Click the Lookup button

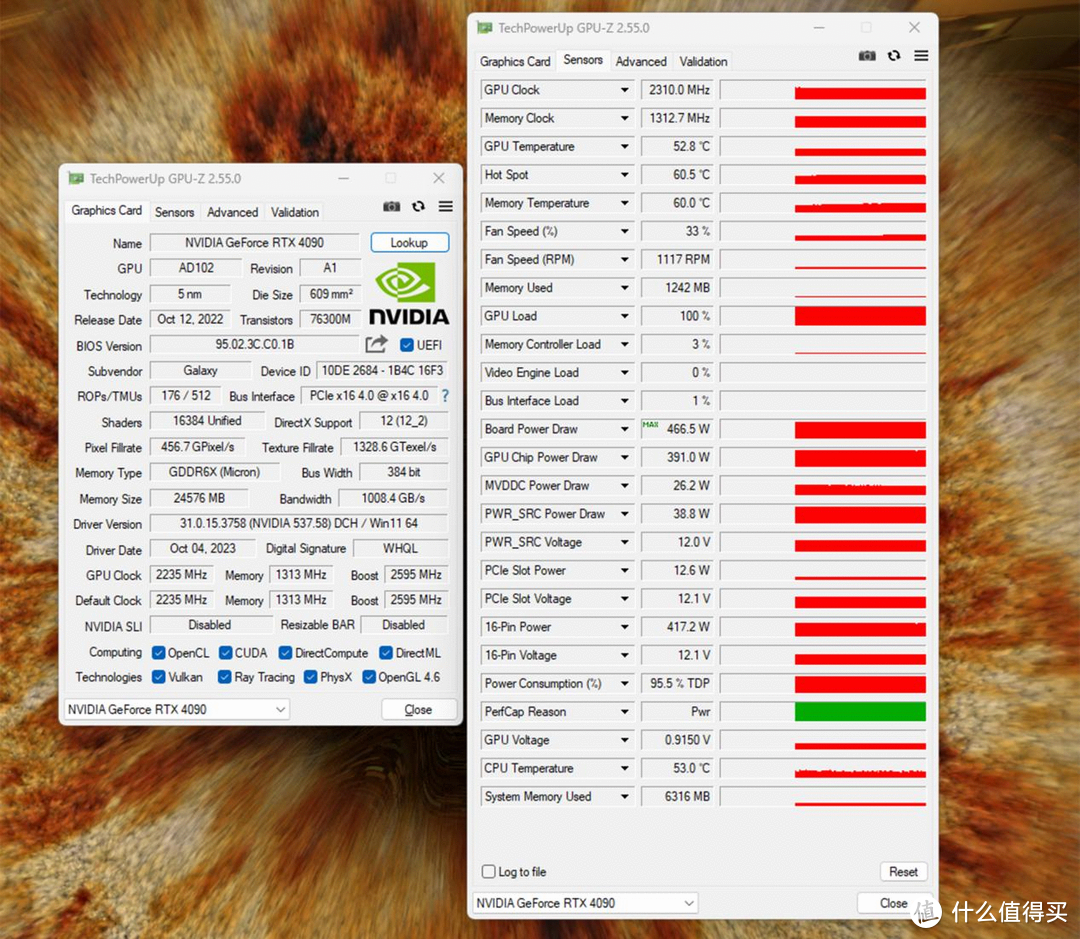click(x=409, y=243)
